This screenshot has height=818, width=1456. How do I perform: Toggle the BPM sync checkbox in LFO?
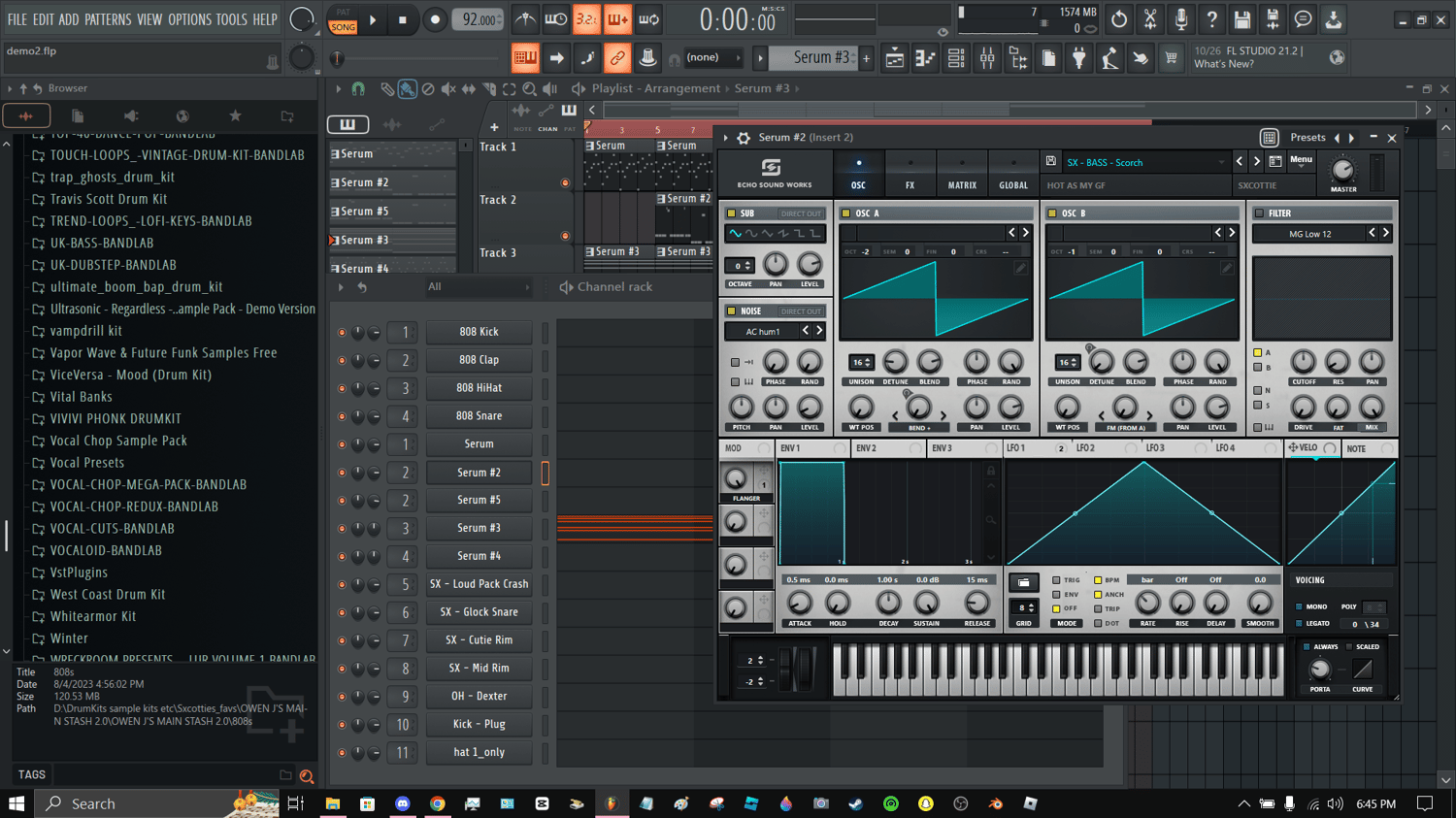click(1098, 580)
